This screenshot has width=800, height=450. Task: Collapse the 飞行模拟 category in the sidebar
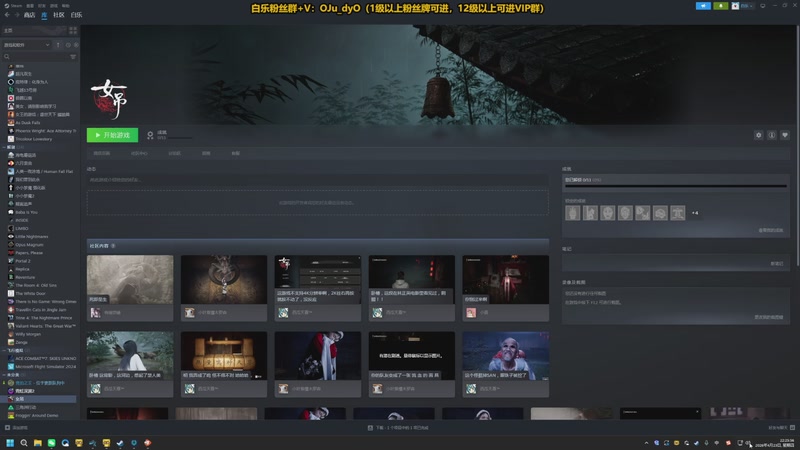(5, 351)
